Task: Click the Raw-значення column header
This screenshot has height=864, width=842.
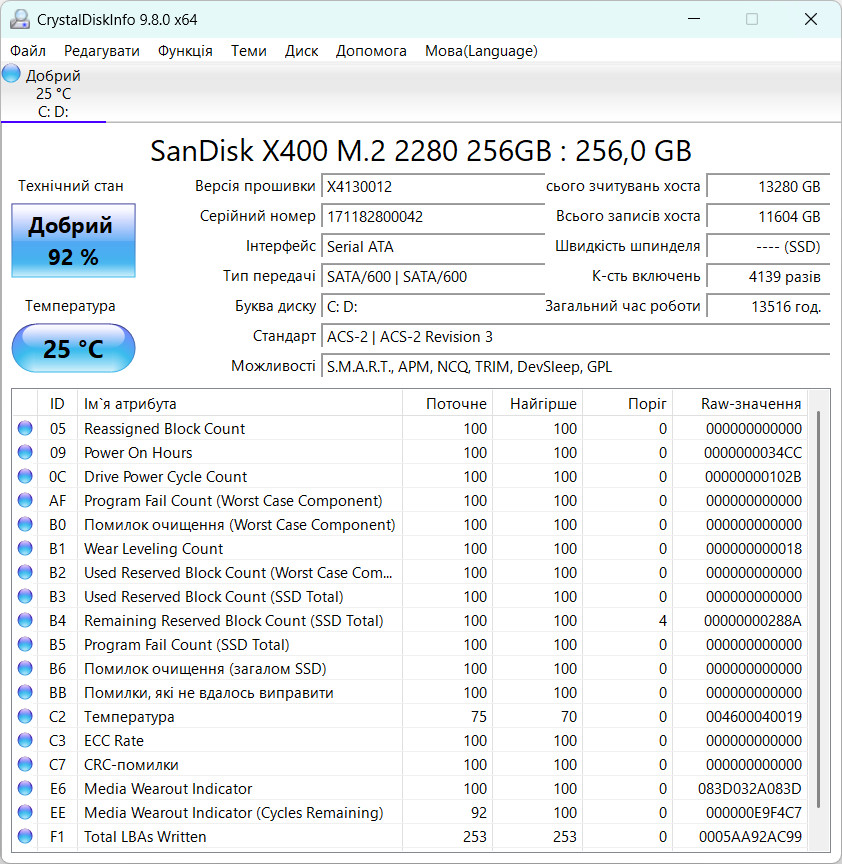Action: click(x=740, y=404)
